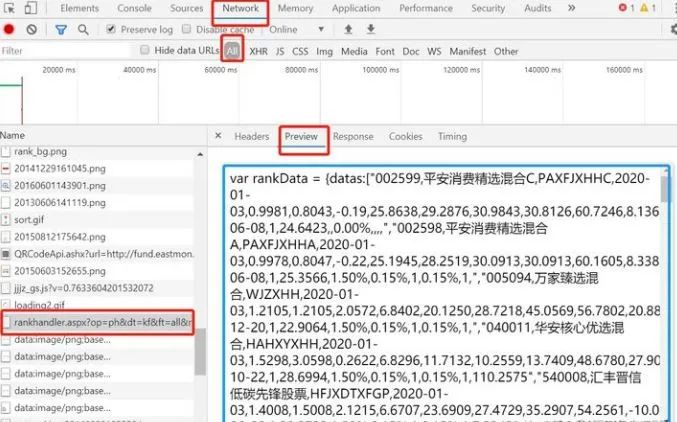
Task: Select the All filter type
Action: [x=232, y=51]
